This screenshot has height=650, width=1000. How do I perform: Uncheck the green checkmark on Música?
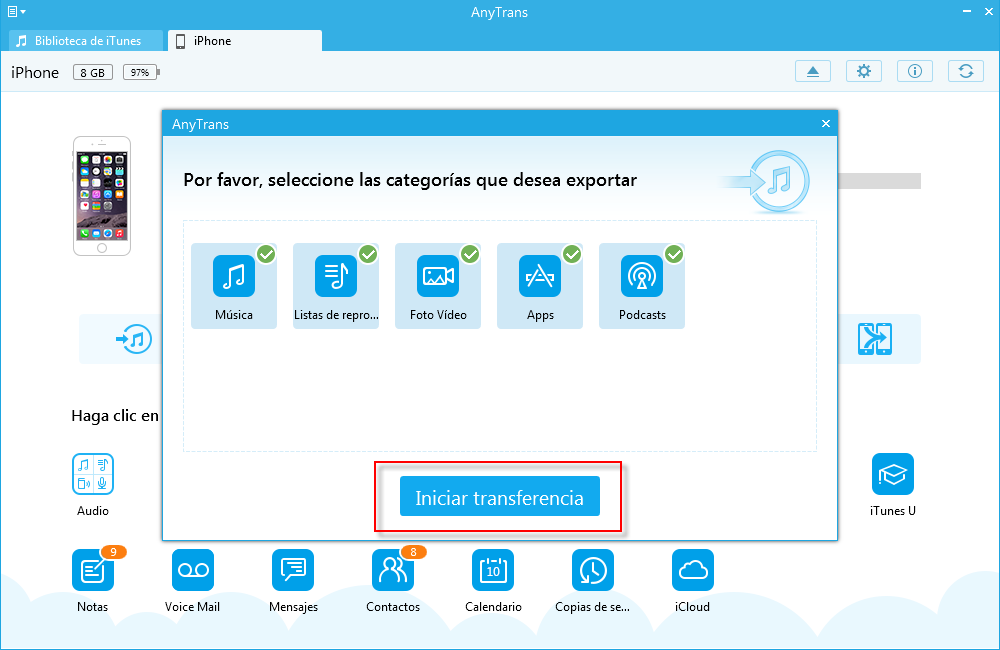(x=266, y=255)
